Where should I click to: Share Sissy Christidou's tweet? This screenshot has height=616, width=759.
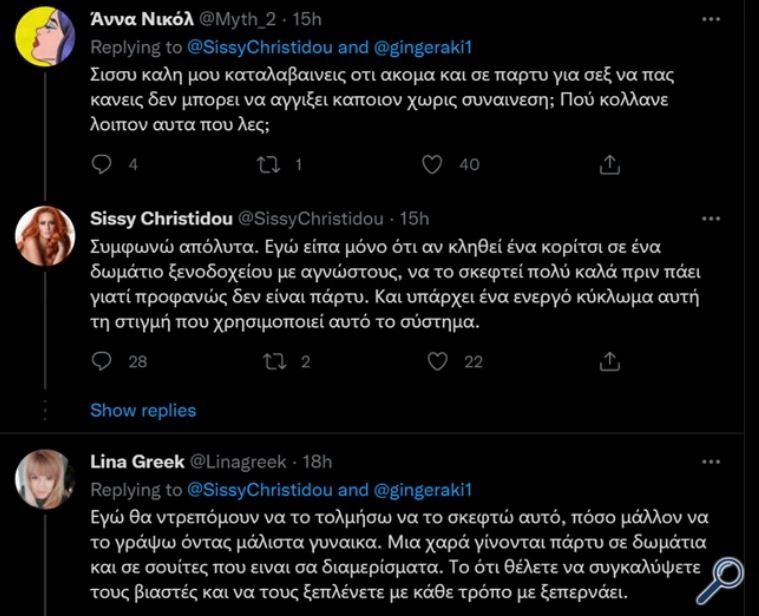click(x=609, y=361)
